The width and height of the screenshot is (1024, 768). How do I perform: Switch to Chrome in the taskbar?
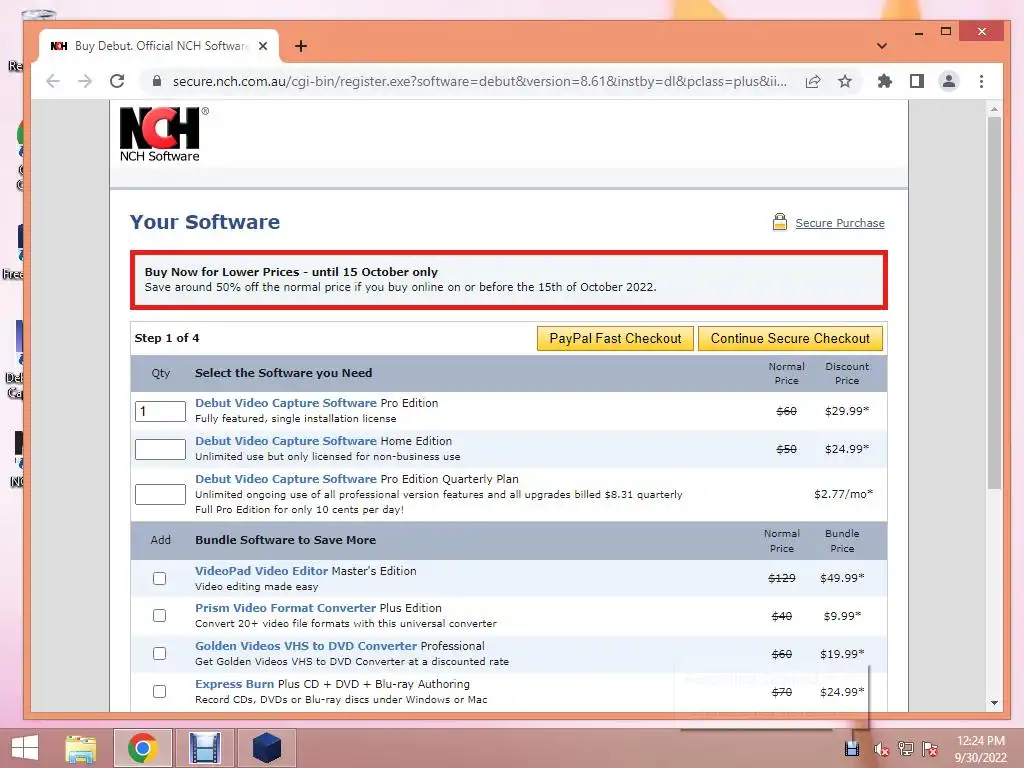pos(142,748)
